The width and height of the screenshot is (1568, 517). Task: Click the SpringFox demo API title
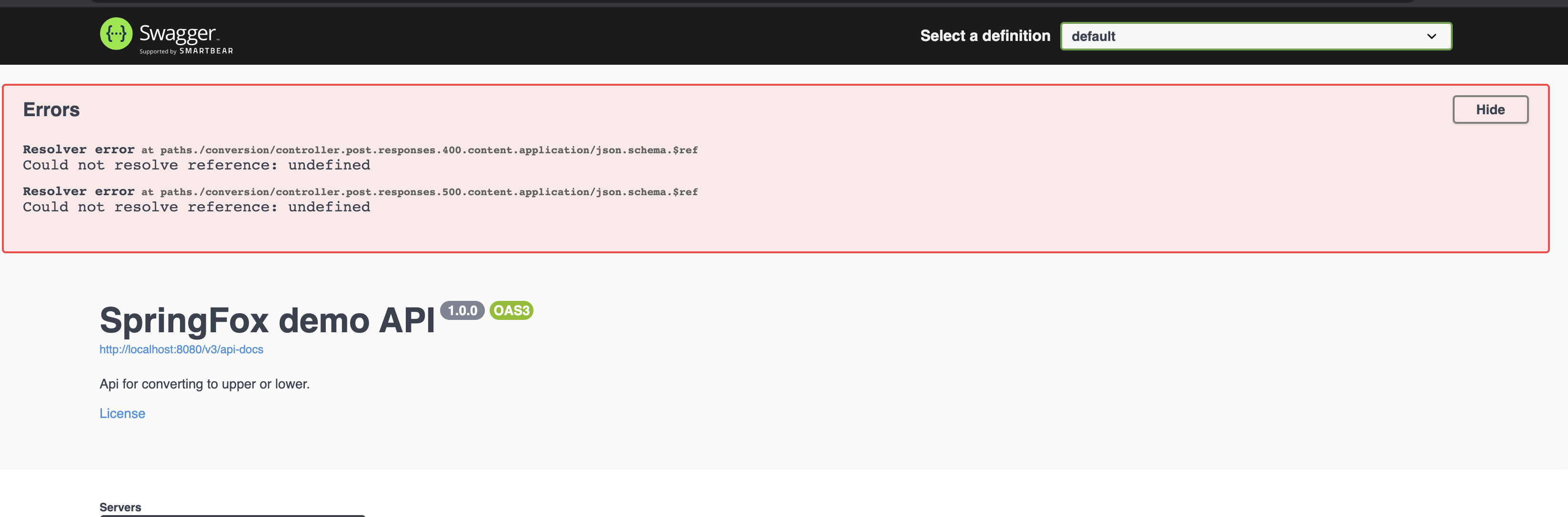[267, 320]
